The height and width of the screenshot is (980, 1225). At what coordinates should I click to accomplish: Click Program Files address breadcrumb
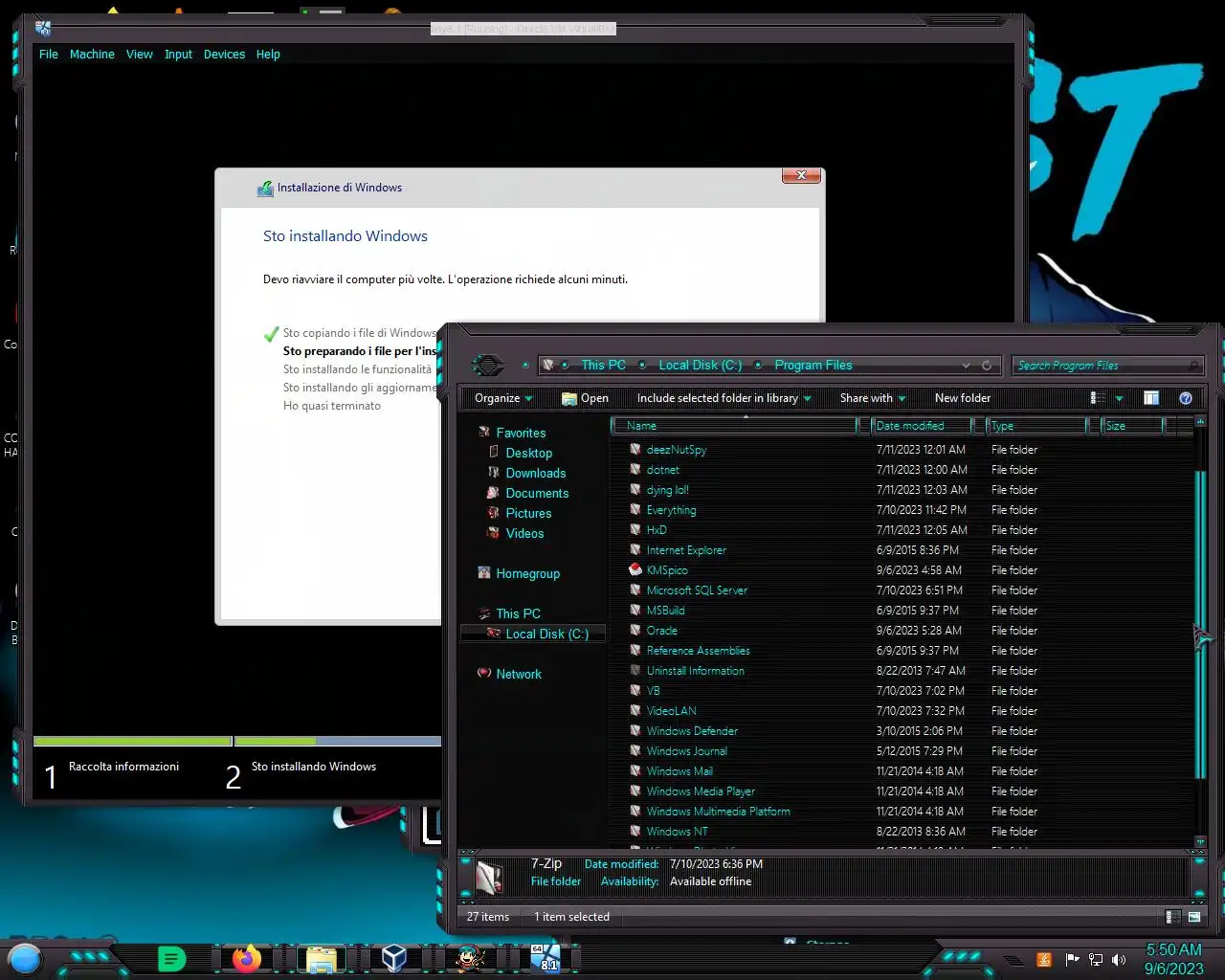coord(813,365)
